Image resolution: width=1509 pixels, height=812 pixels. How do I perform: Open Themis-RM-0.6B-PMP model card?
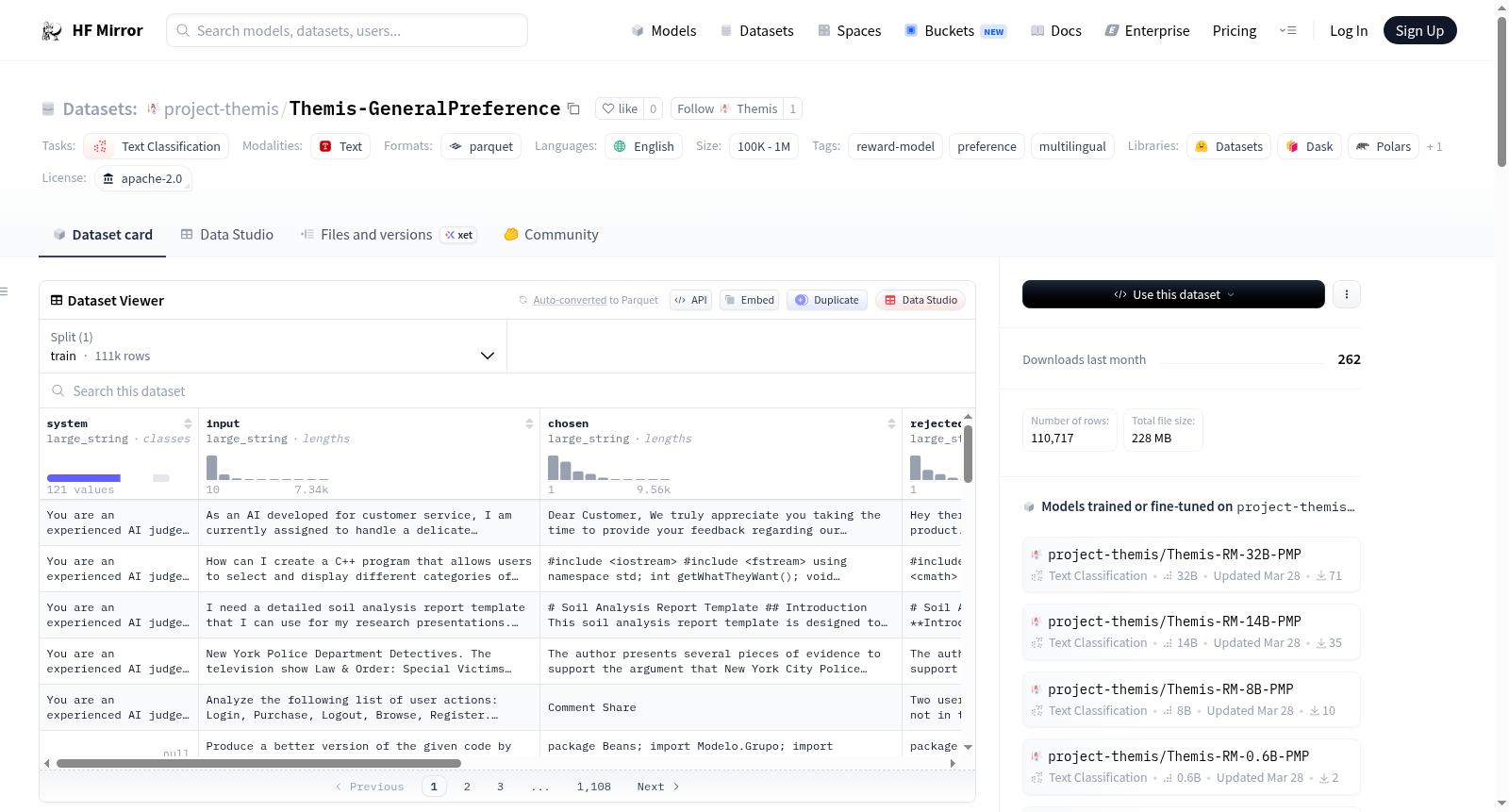click(x=1191, y=766)
